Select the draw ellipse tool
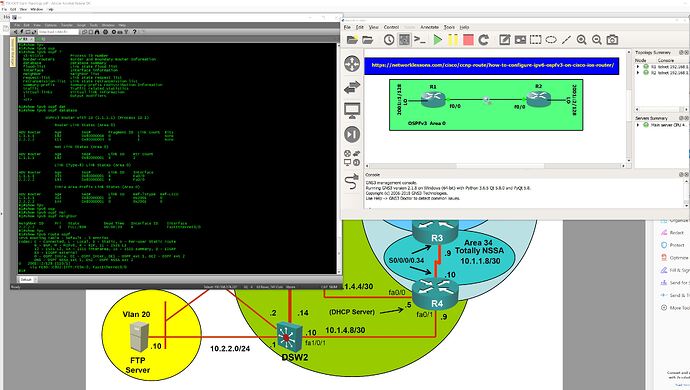 [x=551, y=40]
